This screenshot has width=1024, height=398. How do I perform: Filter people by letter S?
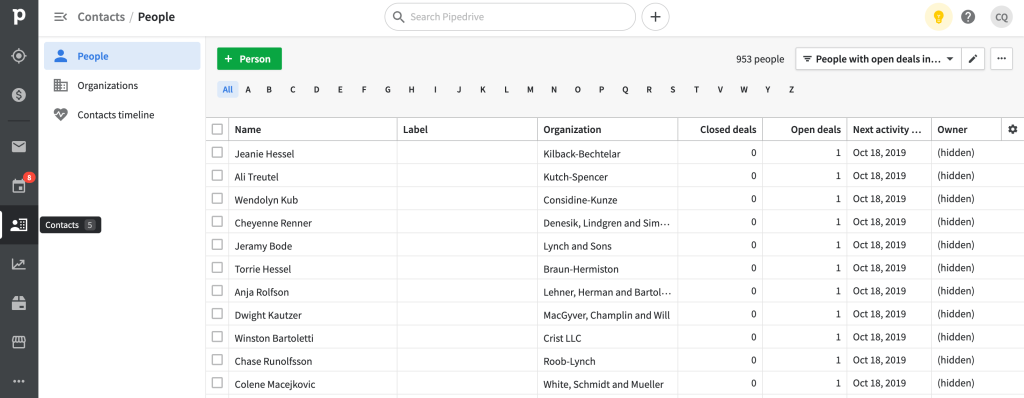click(673, 90)
